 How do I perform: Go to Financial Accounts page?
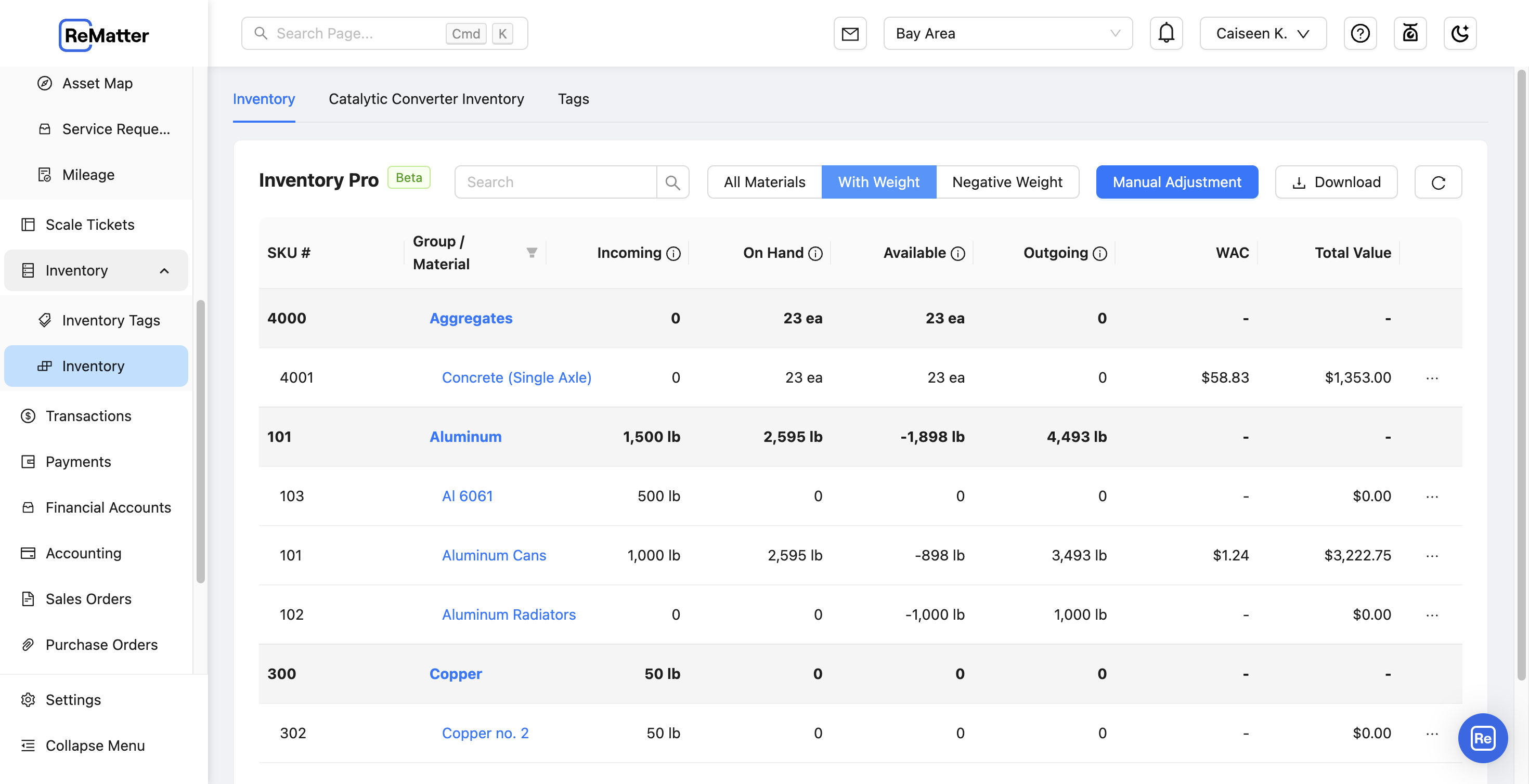point(96,507)
